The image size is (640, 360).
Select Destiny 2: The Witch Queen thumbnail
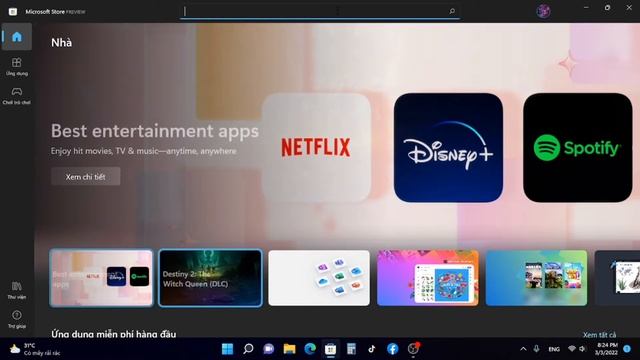coord(210,278)
